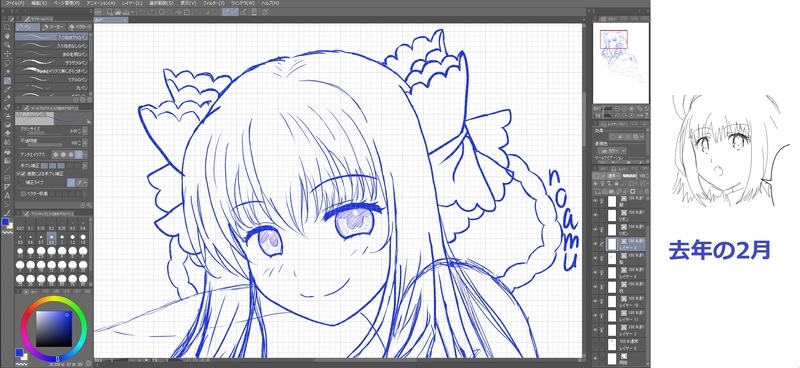This screenshot has height=368, width=800.
Task: Hide the レイヤー 10 layer
Action: [595, 301]
